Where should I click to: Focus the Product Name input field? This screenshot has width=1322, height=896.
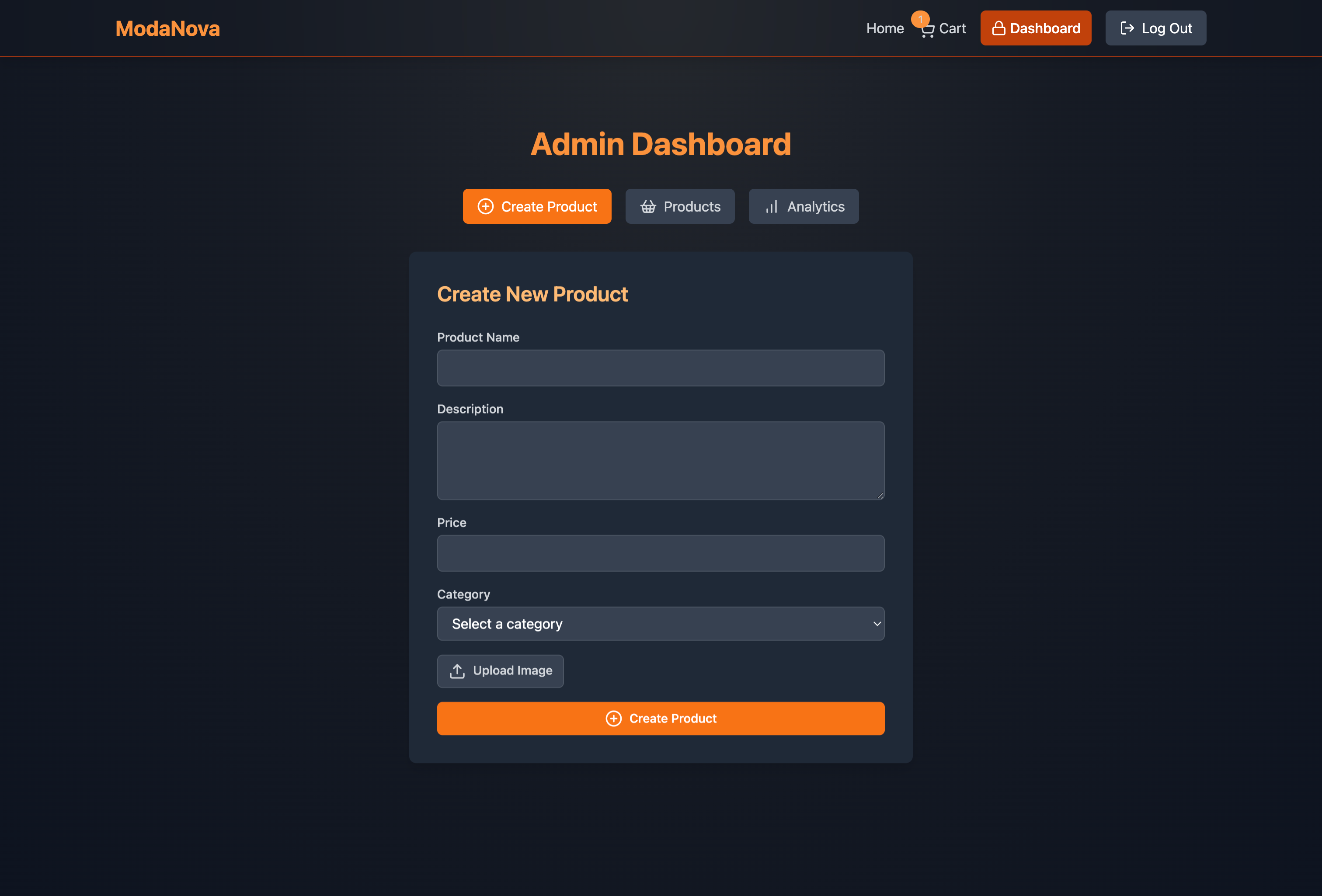pyautogui.click(x=661, y=368)
